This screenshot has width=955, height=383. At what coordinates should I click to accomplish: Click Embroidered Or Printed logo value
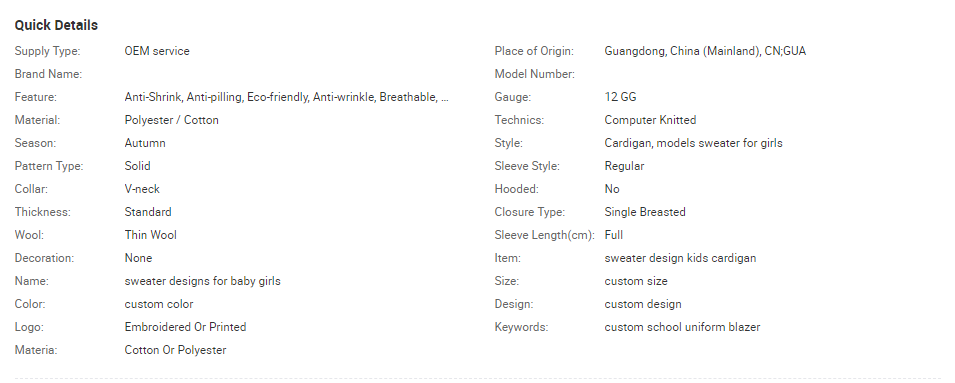click(185, 327)
